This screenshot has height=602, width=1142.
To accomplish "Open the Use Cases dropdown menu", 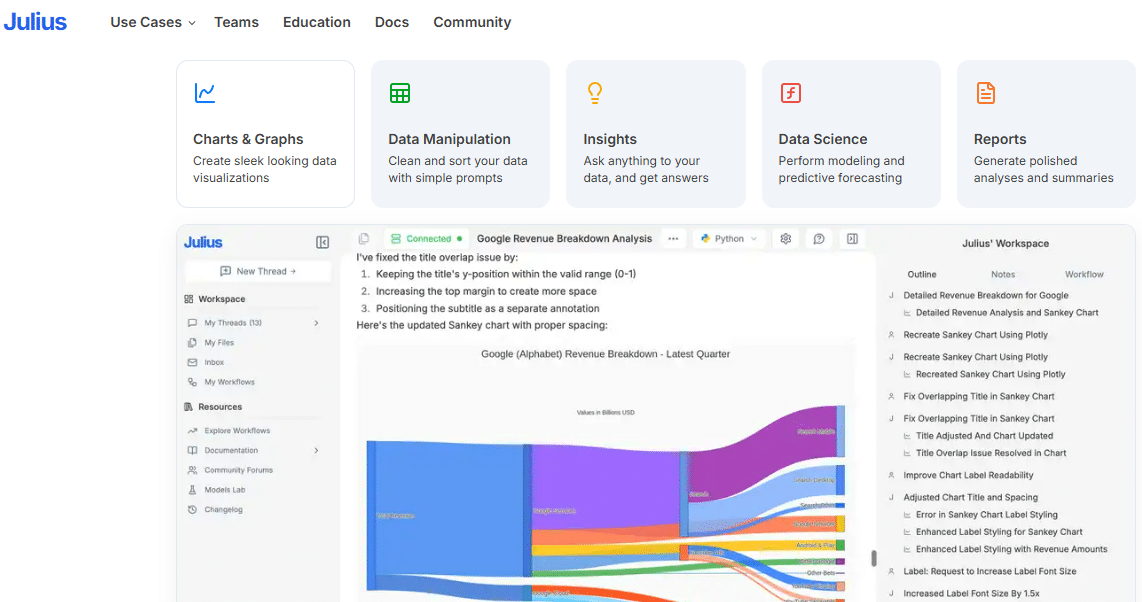I will (153, 23).
